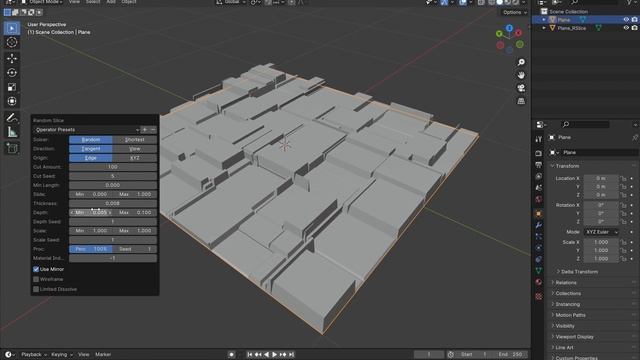Open the World properties tab
This screenshot has width=640, height=360.
pos(538,199)
